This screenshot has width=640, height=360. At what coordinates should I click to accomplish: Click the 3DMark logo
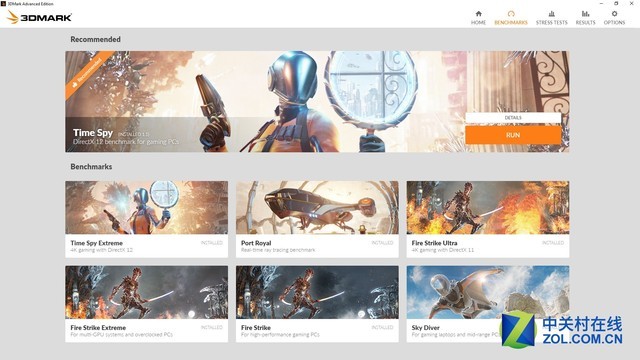[x=39, y=17]
